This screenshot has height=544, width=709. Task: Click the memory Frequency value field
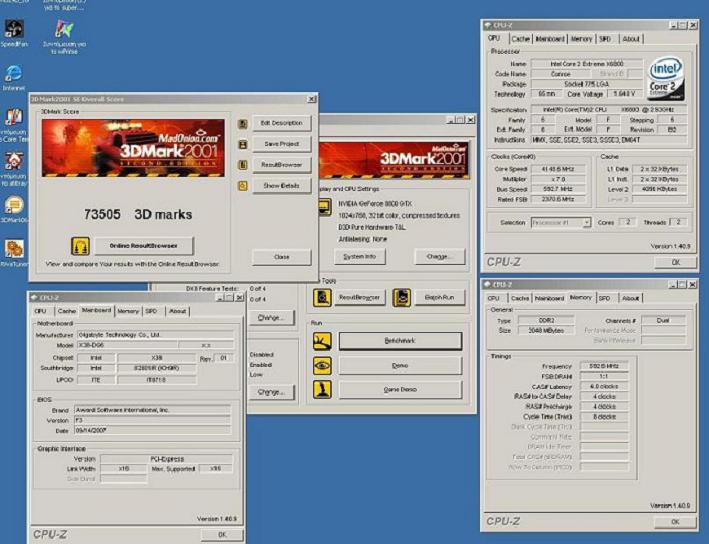(x=604, y=366)
